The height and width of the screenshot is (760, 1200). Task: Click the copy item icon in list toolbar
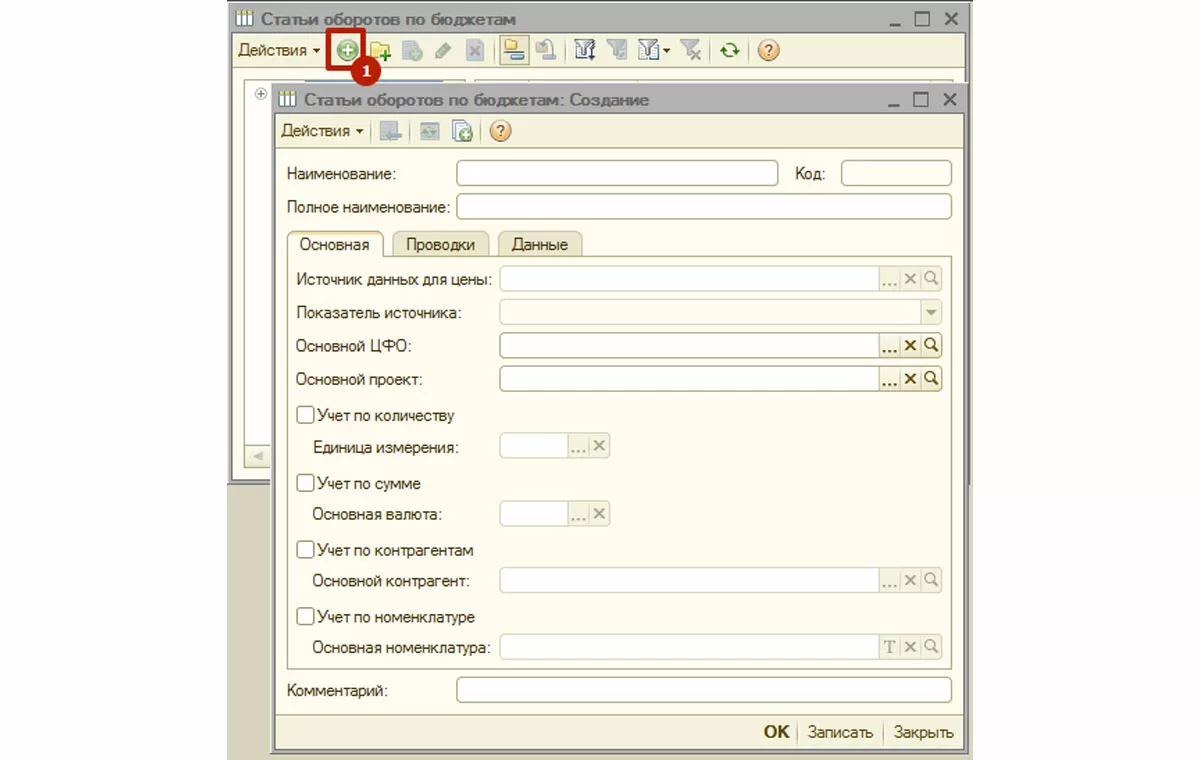click(411, 50)
